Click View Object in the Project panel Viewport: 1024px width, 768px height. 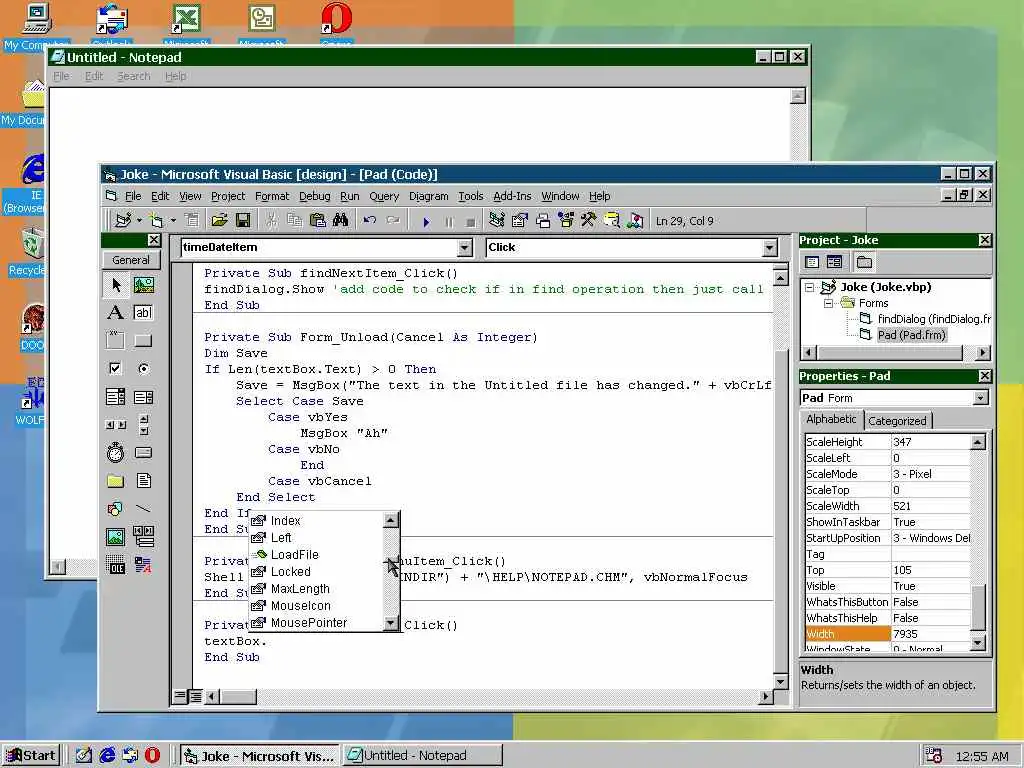(x=834, y=262)
